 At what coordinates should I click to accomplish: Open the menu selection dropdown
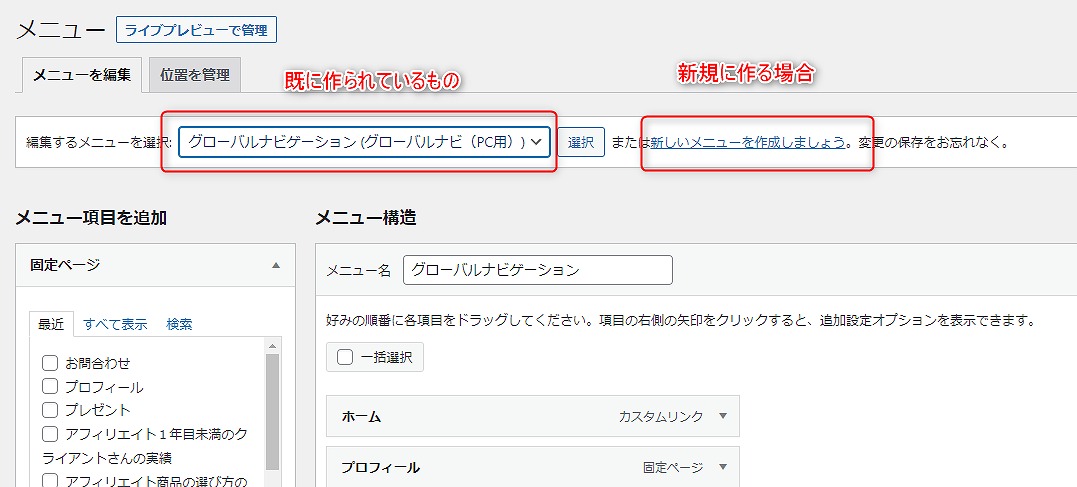click(365, 142)
